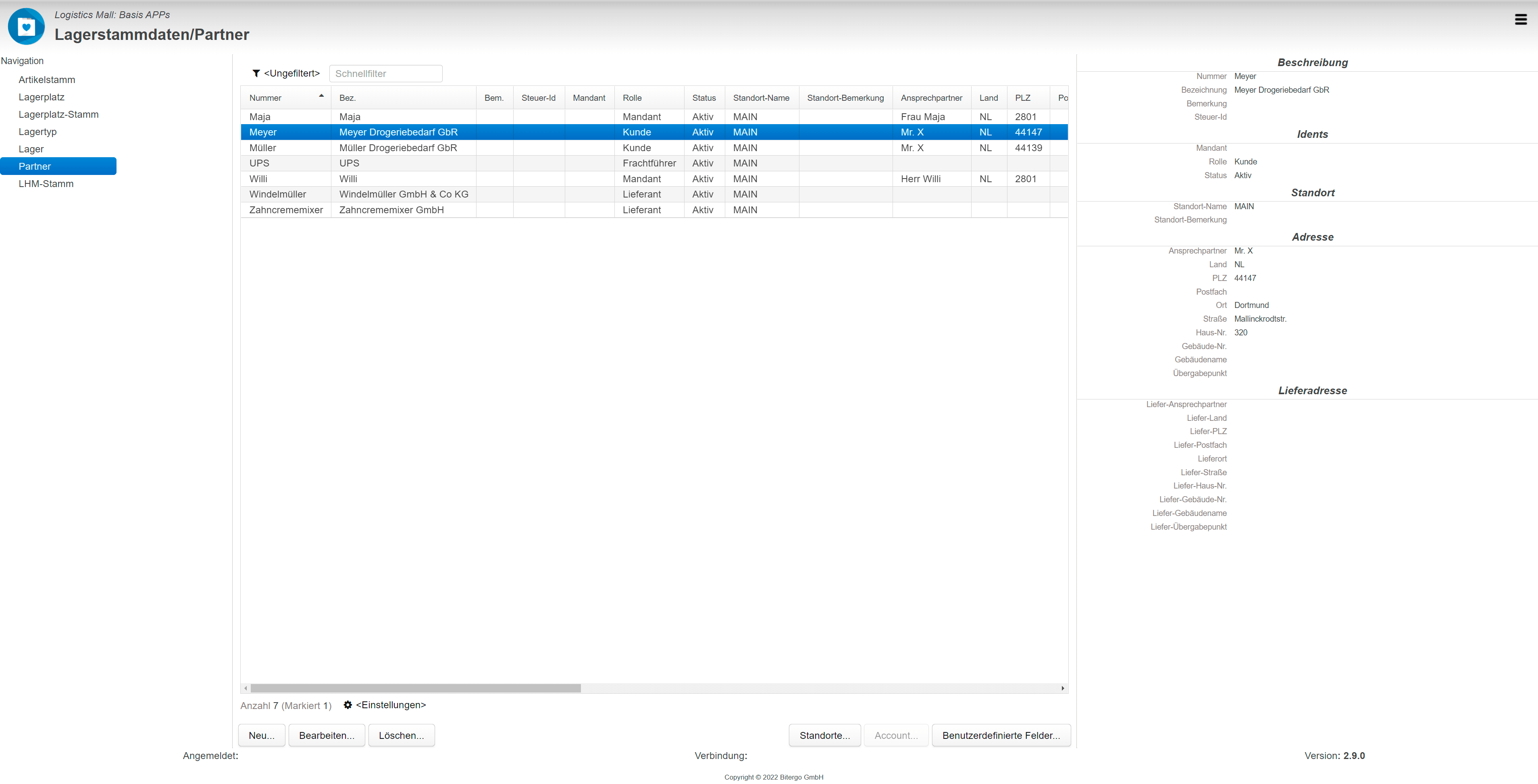Sort by the Bez. column header
Viewport: 1538px width, 784px height.
tap(404, 97)
